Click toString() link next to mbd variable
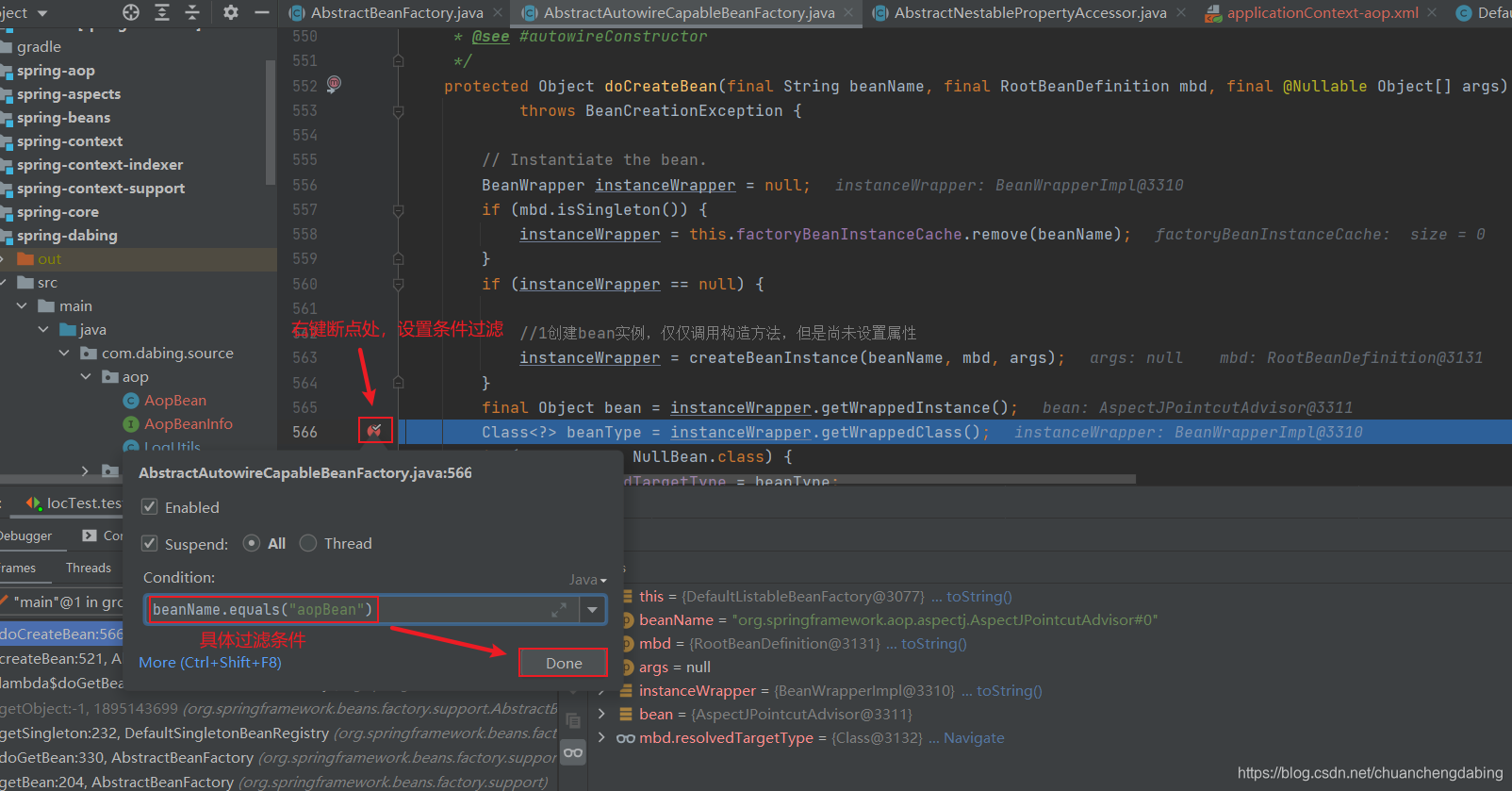 934,644
